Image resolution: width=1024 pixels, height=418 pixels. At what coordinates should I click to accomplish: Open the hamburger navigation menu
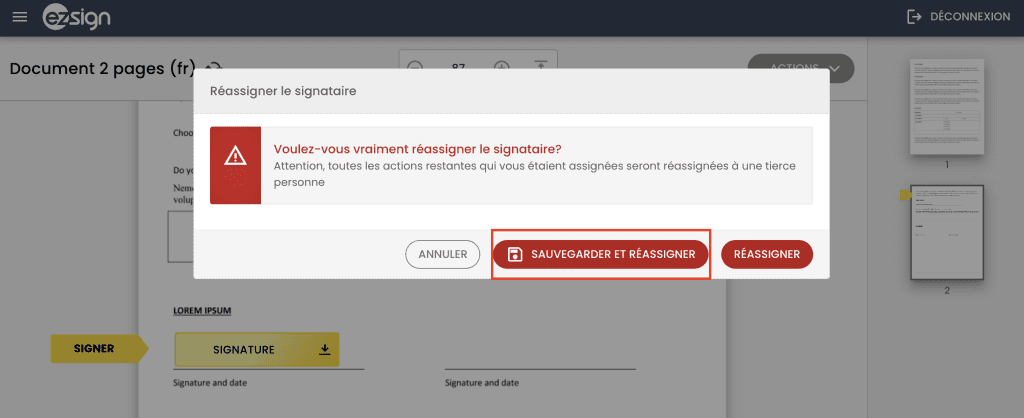coord(20,17)
